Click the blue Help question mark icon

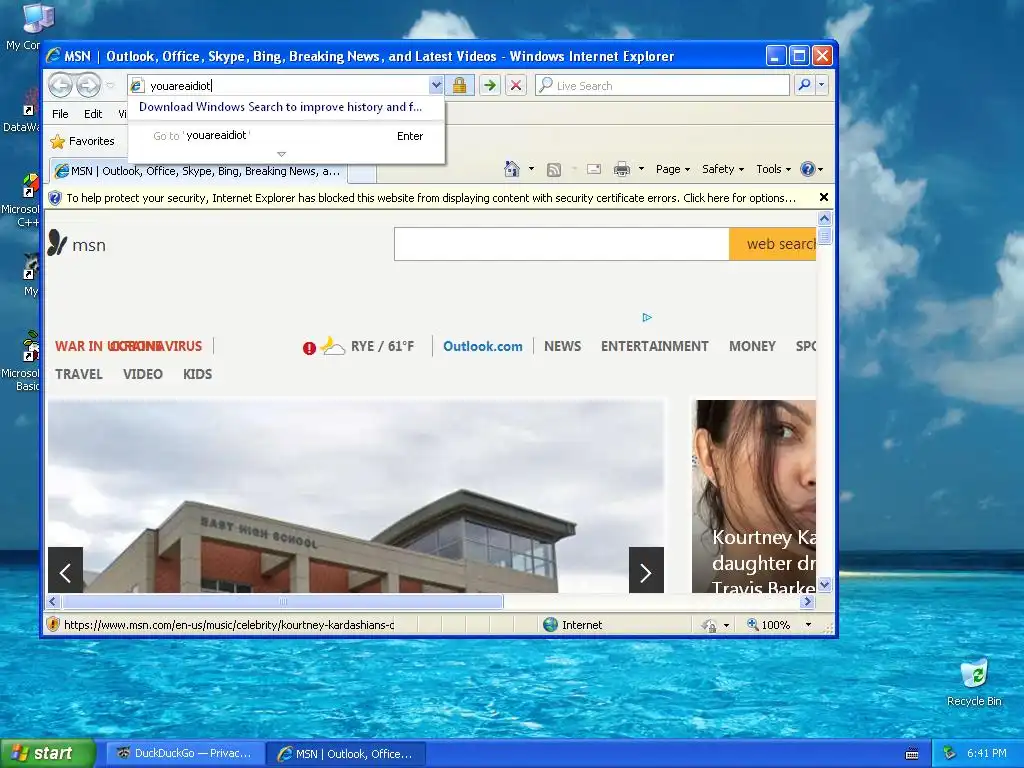coord(808,169)
